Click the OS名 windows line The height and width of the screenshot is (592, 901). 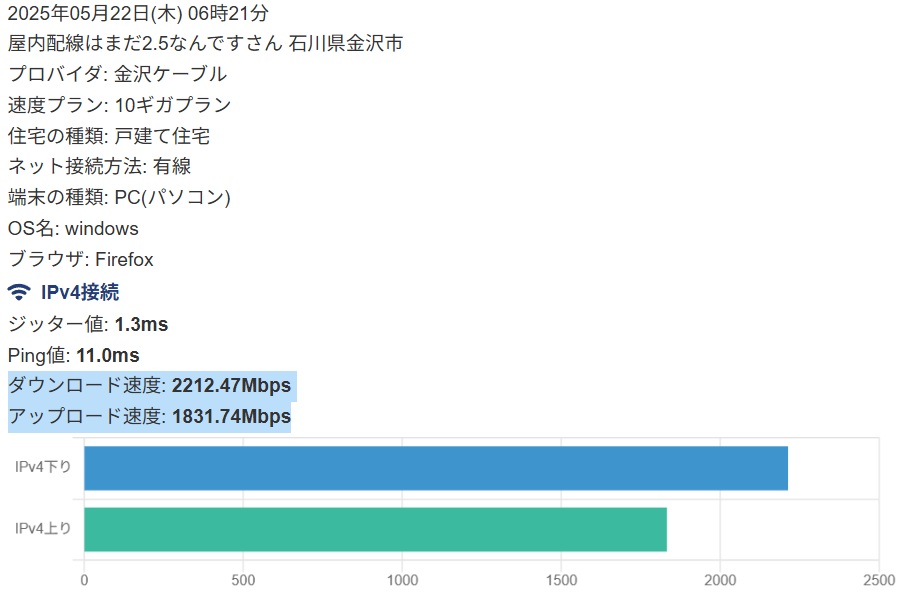pyautogui.click(x=73, y=229)
